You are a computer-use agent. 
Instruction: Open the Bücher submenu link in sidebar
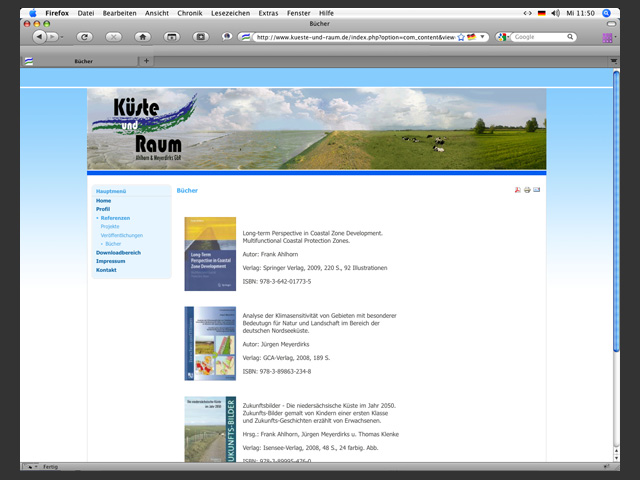pyautogui.click(x=113, y=244)
